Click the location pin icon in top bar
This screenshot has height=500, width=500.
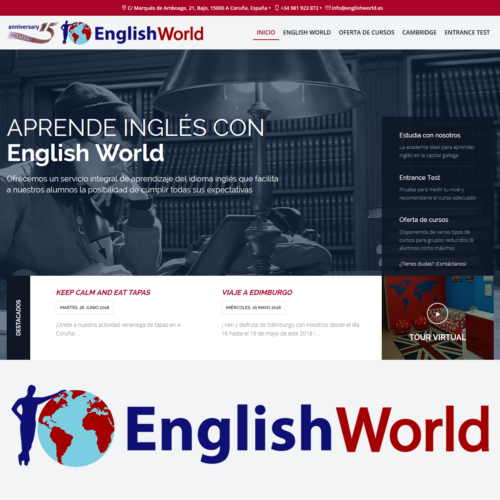coord(124,8)
